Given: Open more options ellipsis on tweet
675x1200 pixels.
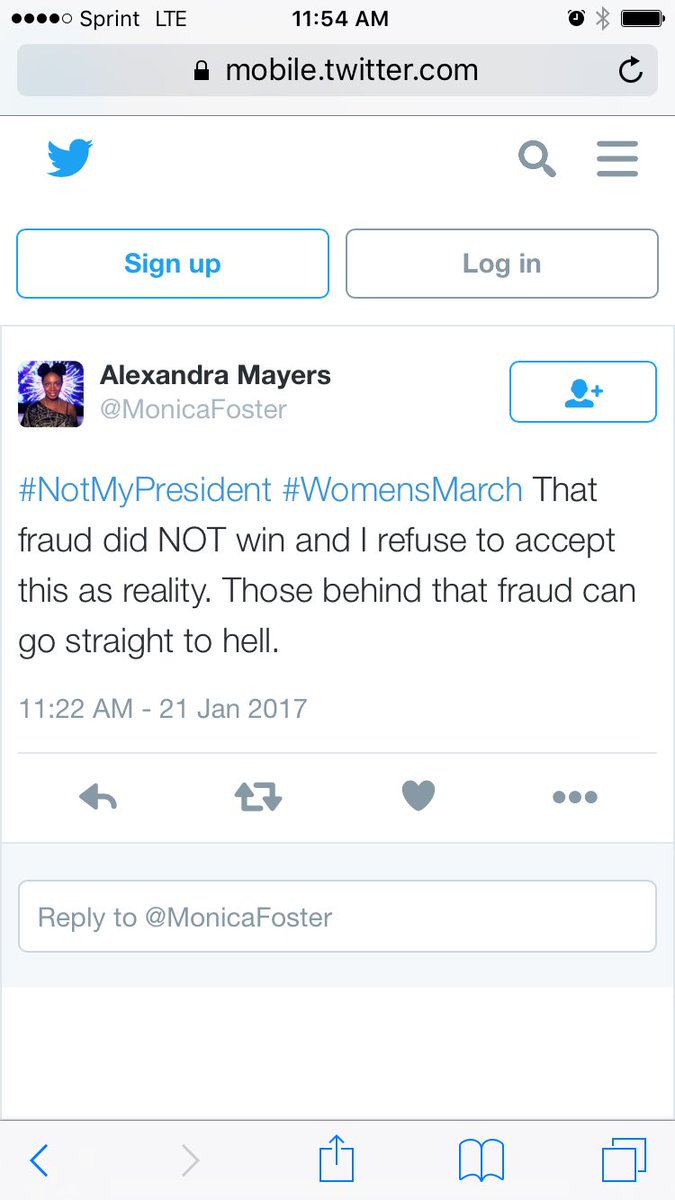Looking at the screenshot, I should (575, 797).
